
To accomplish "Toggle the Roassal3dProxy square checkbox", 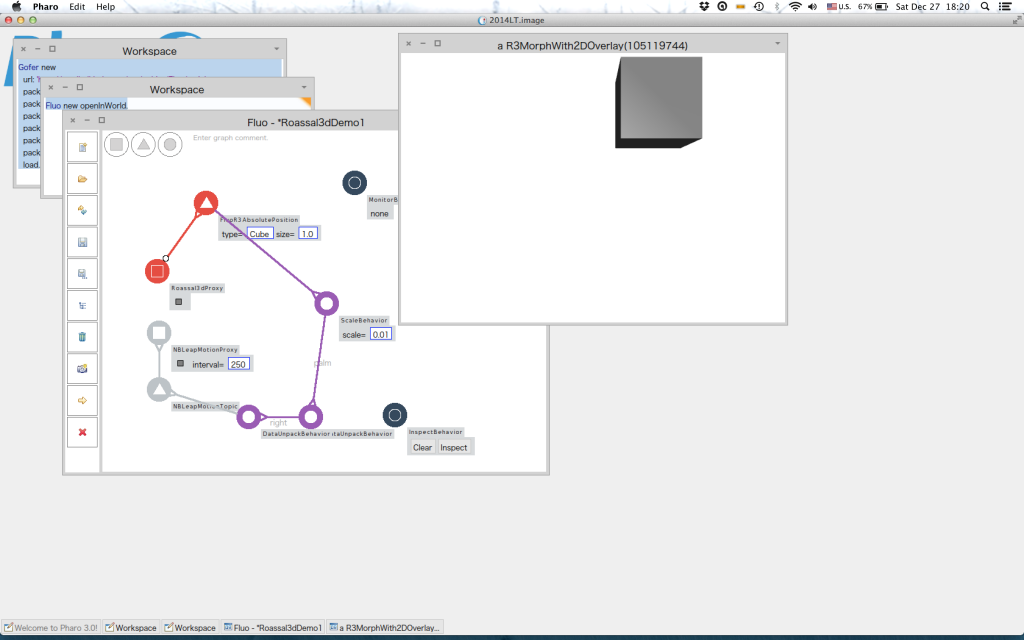I will pos(178,302).
